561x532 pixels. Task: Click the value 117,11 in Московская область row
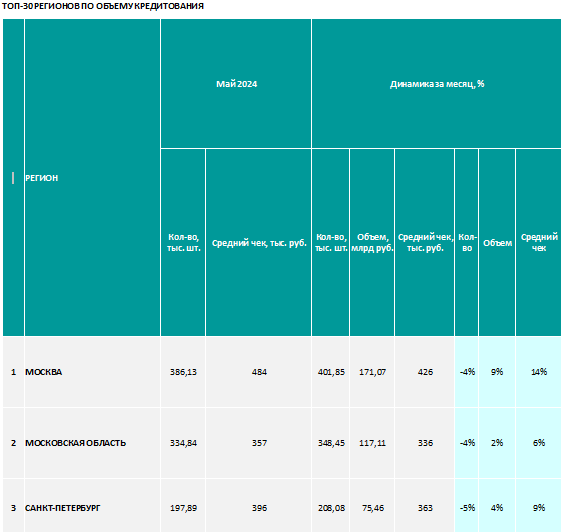372,443
